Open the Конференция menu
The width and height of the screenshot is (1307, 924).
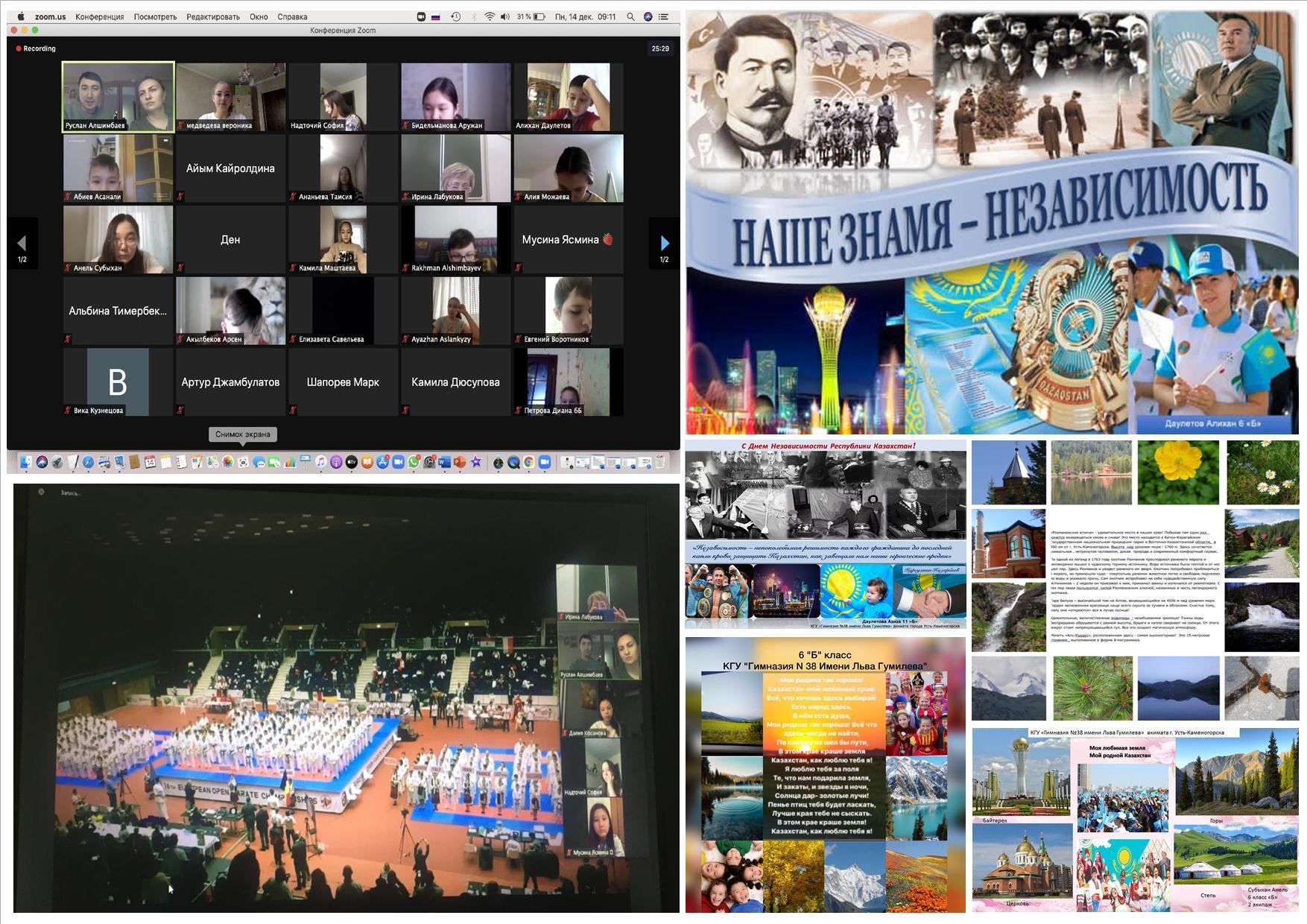click(99, 16)
